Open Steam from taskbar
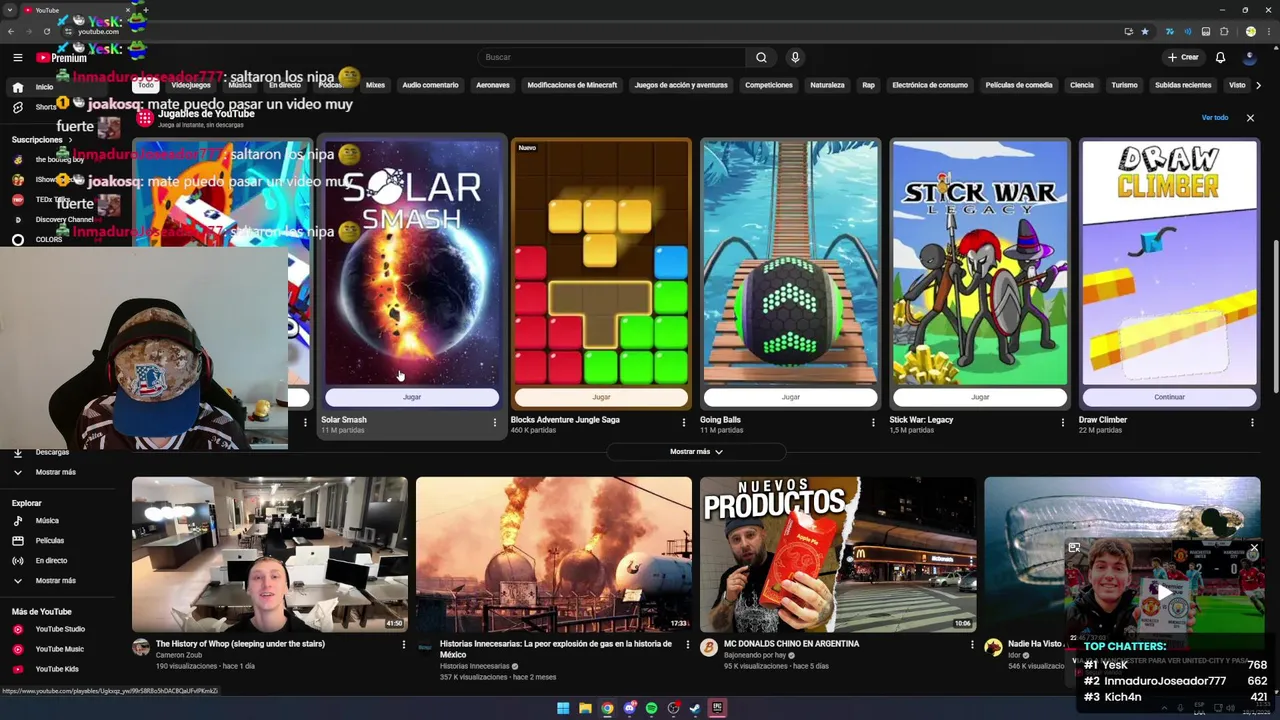Viewport: 1280px width, 720px height. click(695, 708)
